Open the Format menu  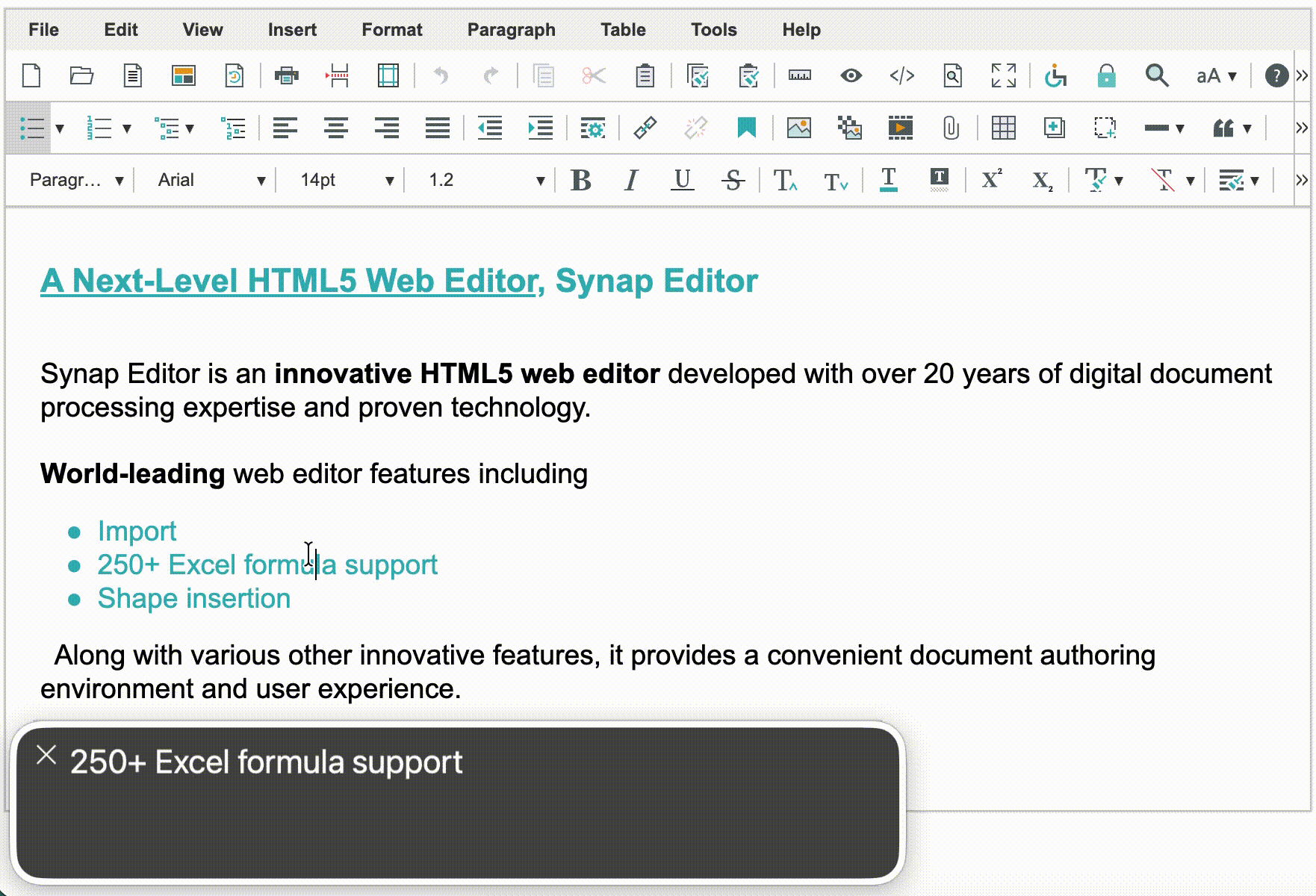click(392, 30)
